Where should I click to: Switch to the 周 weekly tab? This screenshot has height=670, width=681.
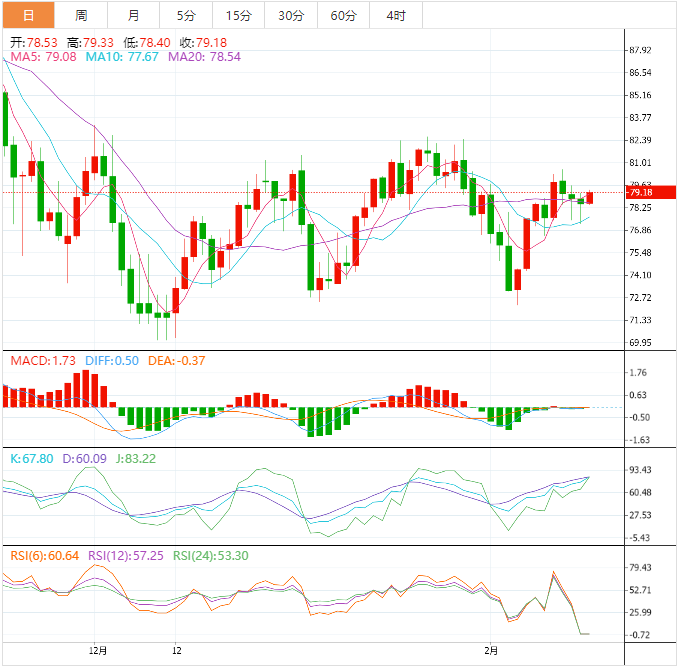[81, 15]
